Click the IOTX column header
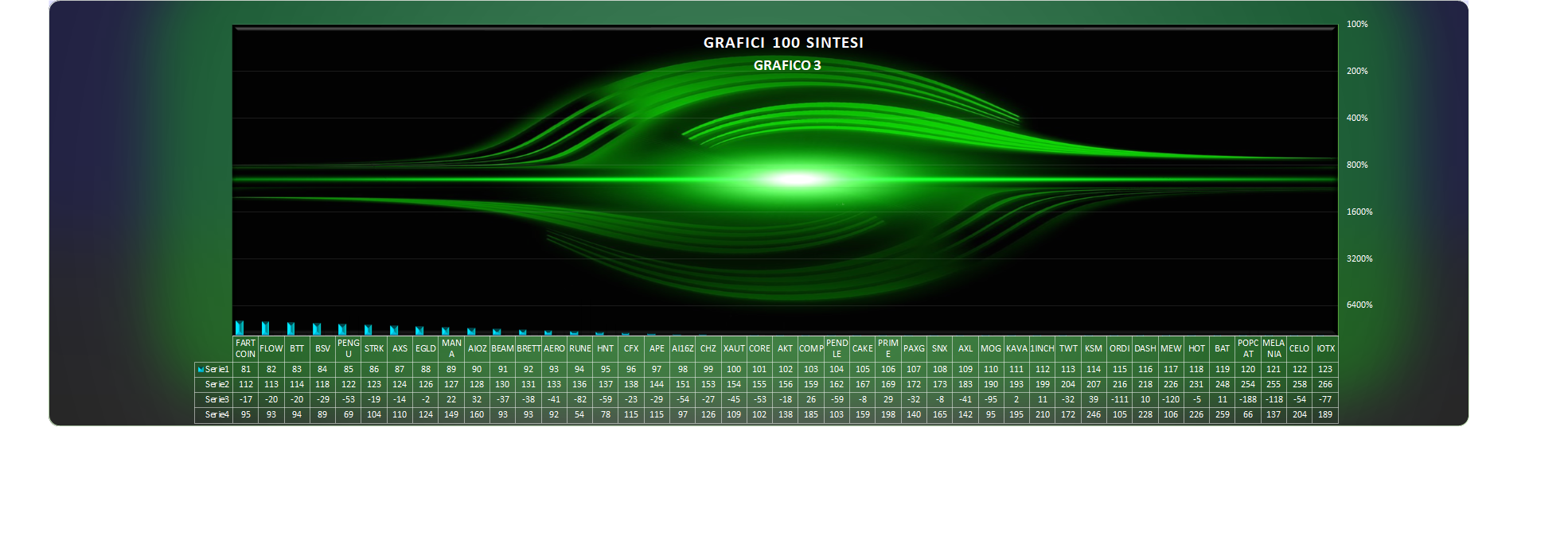Image resolution: width=1568 pixels, height=536 pixels. point(1325,349)
